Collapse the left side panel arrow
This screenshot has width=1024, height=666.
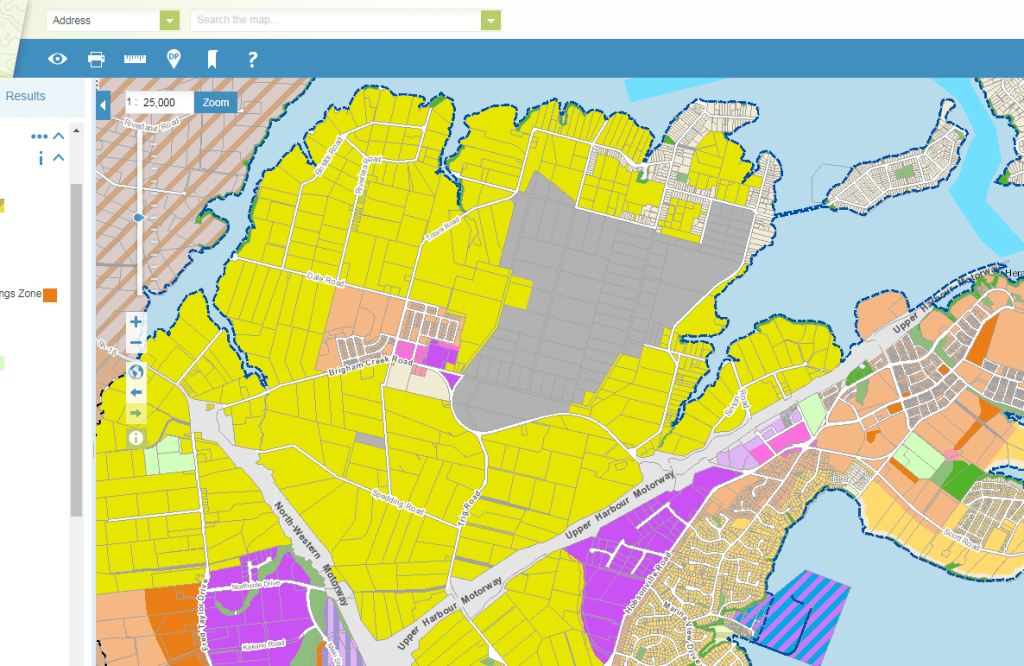[x=103, y=104]
